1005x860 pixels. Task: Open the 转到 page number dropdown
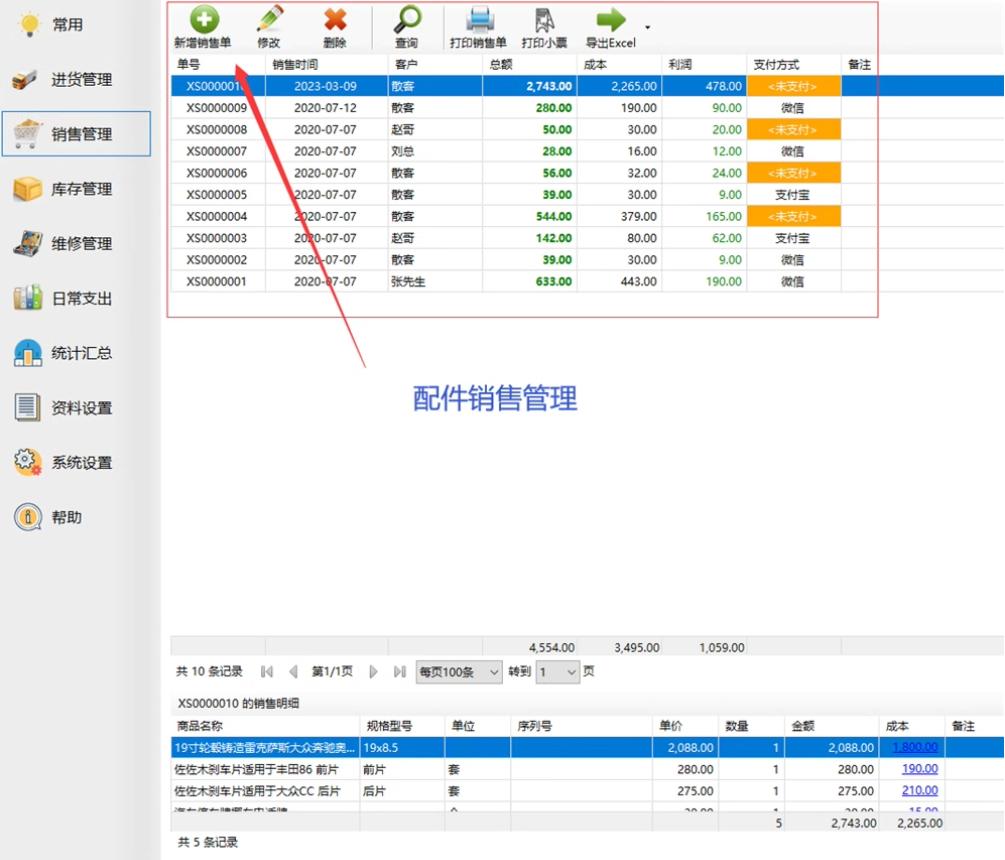[x=558, y=672]
